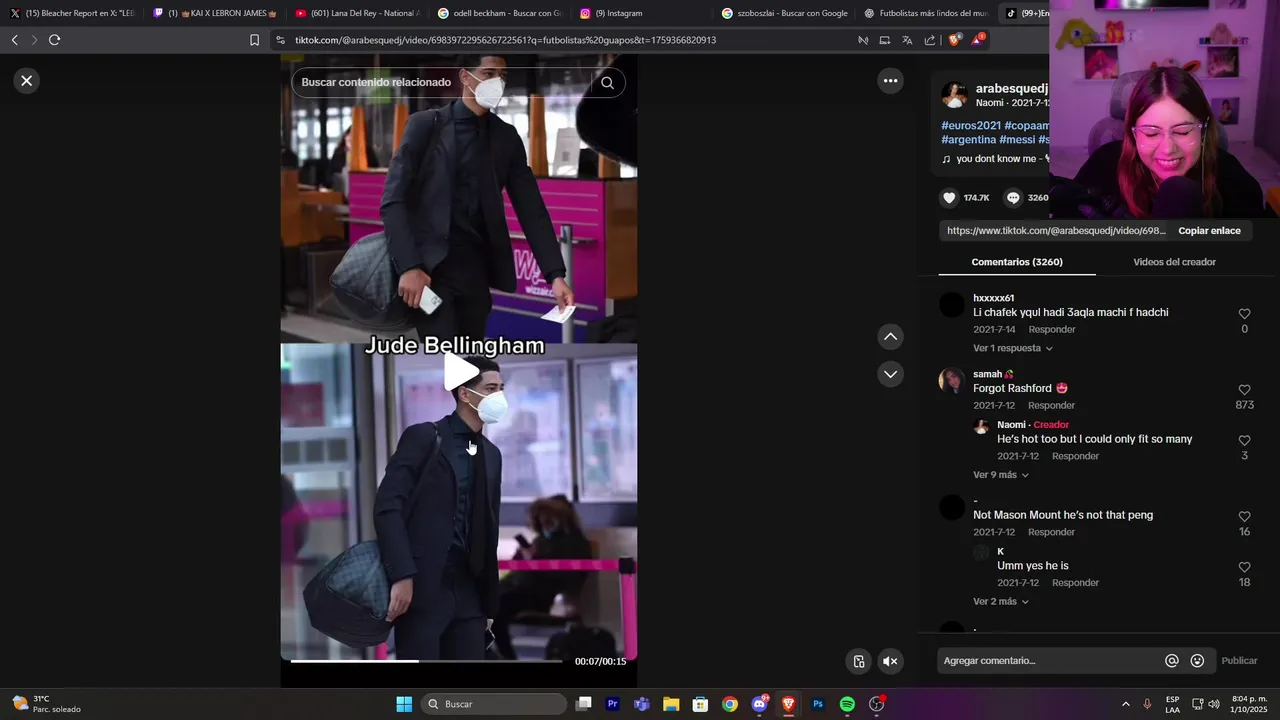
Task: Click the share icon in address bar
Action: (930, 40)
